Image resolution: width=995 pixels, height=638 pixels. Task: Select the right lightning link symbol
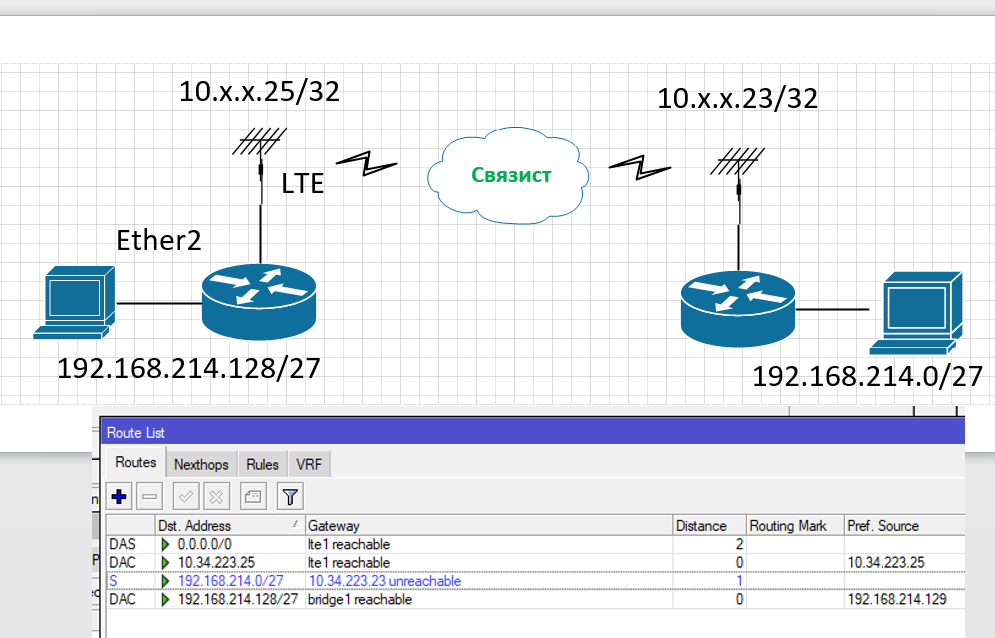[640, 168]
